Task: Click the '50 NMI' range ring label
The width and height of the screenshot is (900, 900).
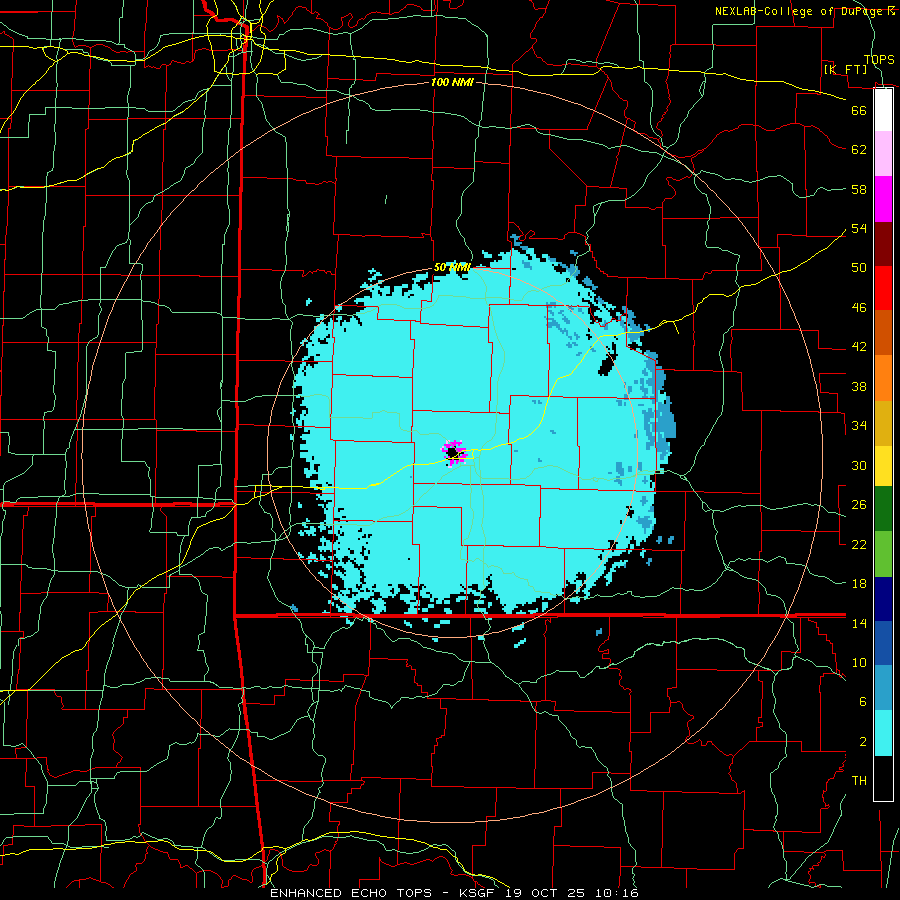Action: pos(452,267)
